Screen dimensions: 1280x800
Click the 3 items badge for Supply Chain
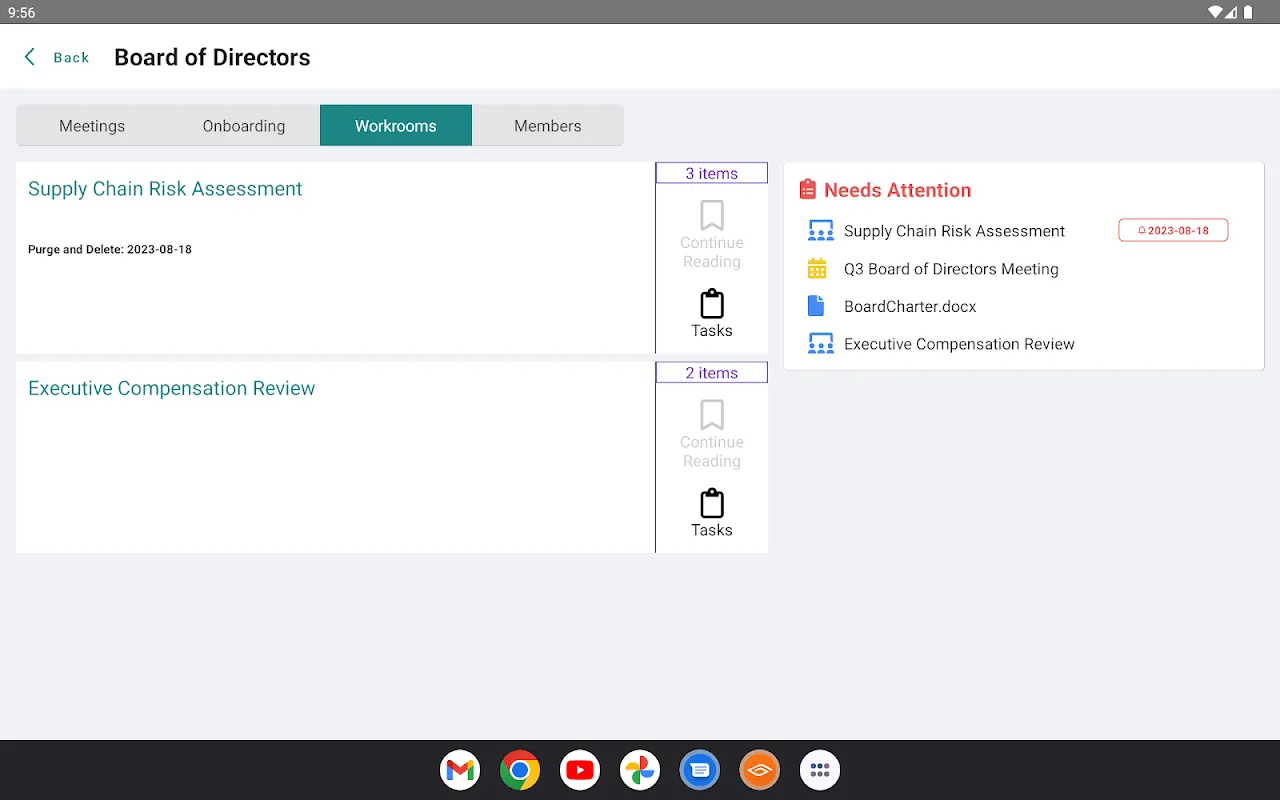click(712, 173)
